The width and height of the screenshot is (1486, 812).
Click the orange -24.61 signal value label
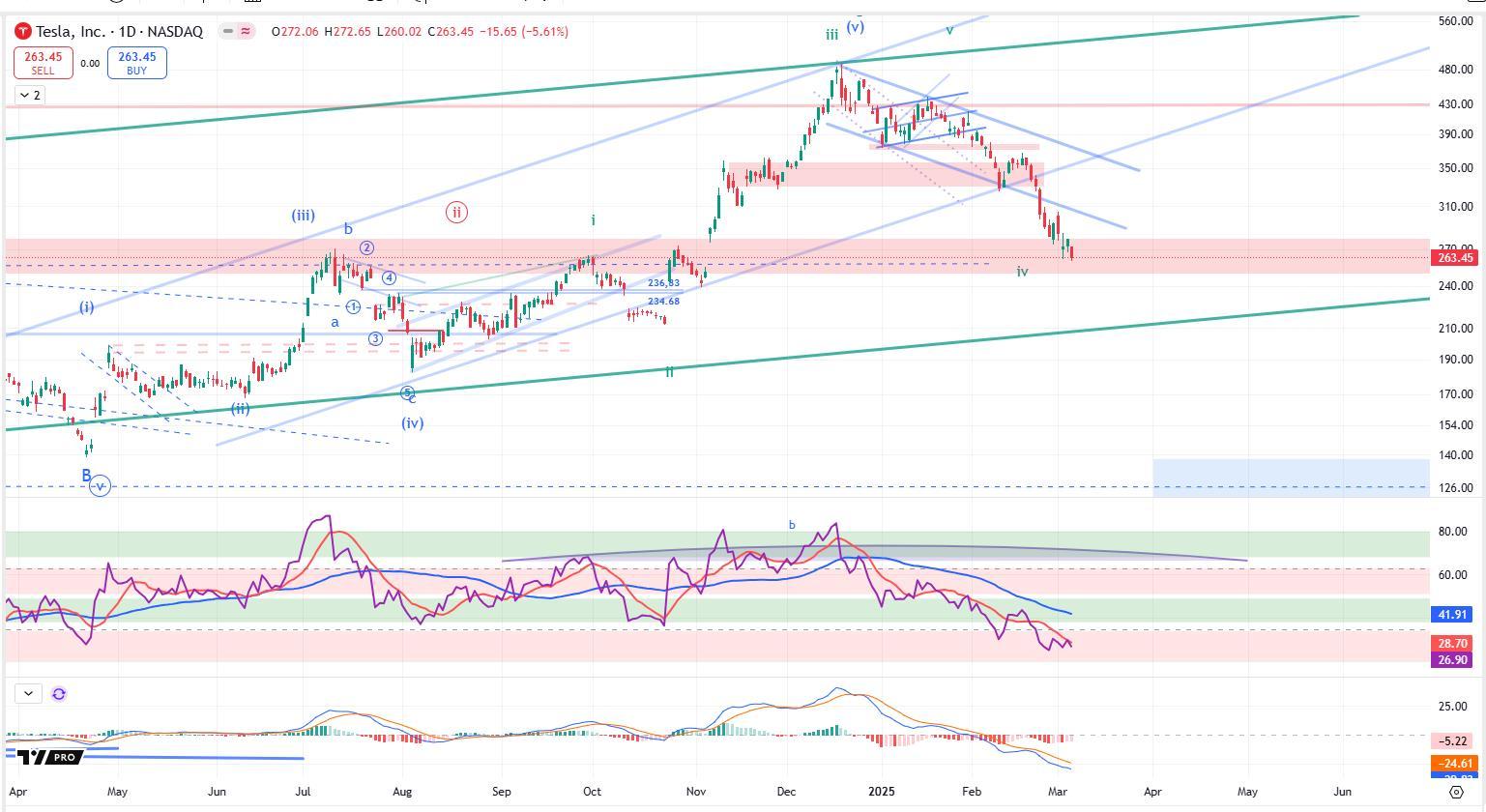coord(1453,764)
